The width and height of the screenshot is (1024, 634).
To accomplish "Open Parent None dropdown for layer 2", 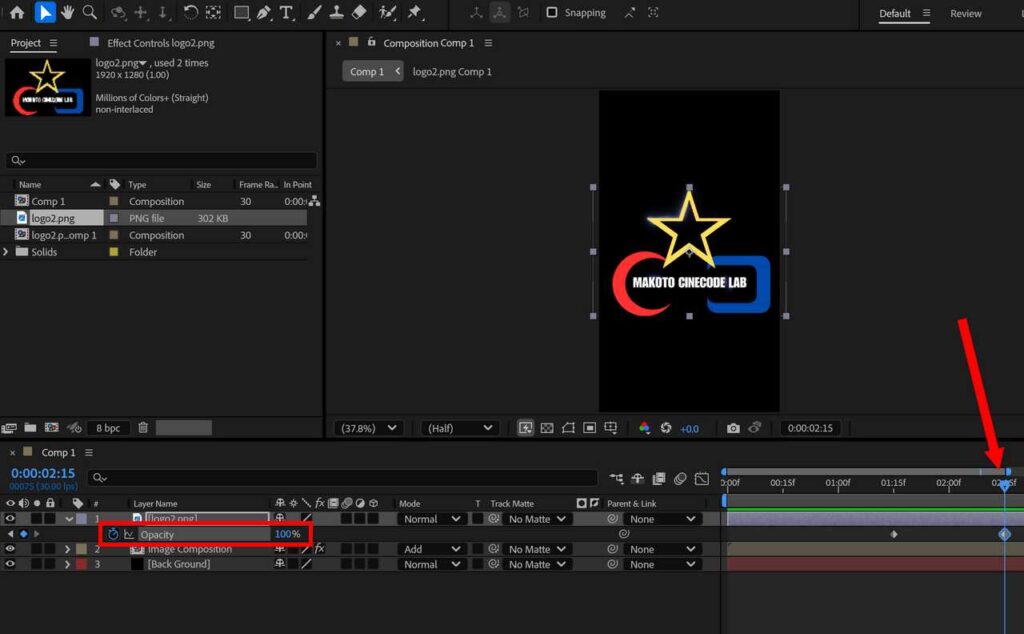I will (x=662, y=549).
